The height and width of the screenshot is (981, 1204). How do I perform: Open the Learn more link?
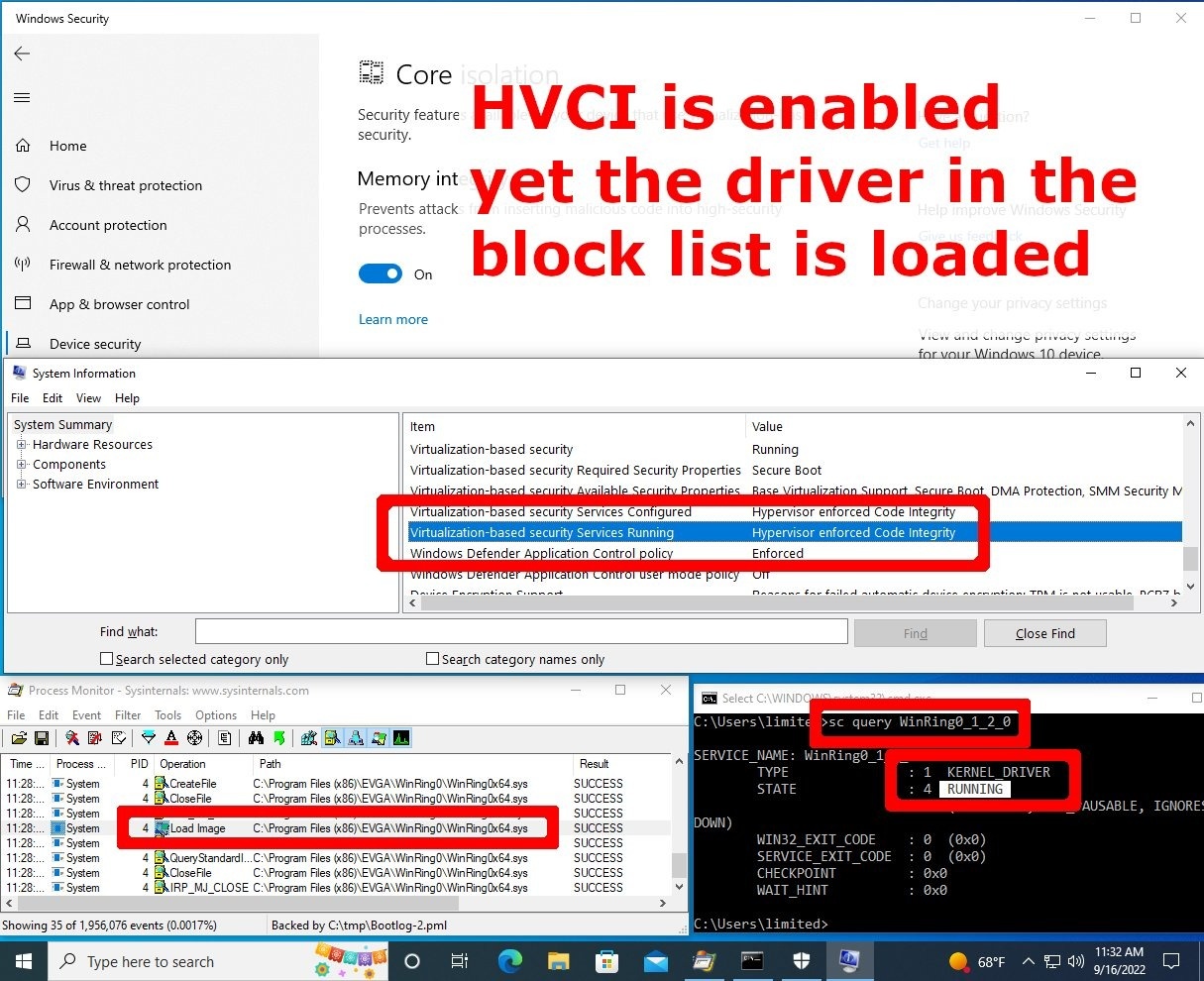click(393, 319)
